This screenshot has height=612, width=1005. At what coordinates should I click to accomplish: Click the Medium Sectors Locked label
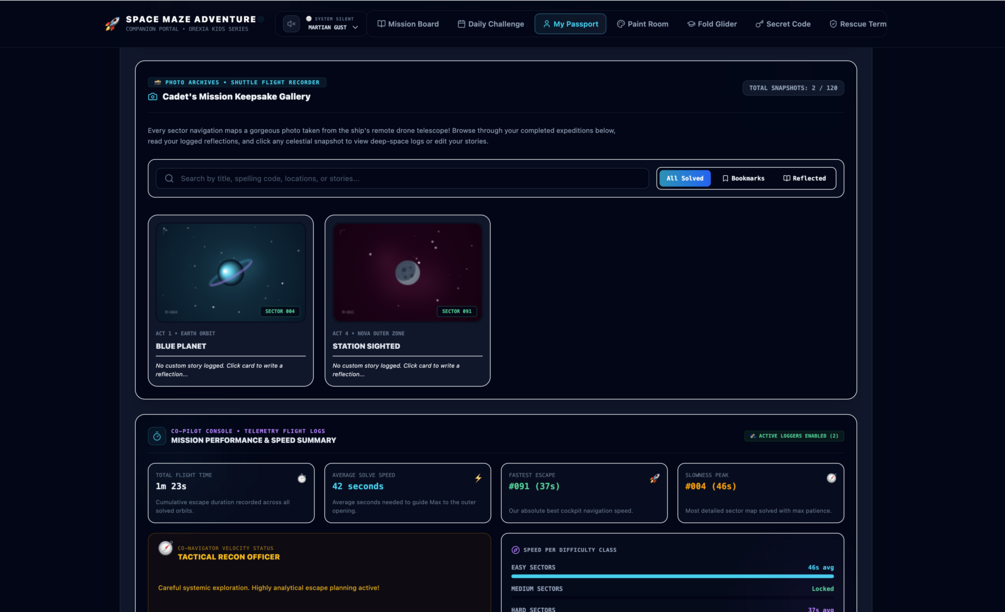[822, 589]
